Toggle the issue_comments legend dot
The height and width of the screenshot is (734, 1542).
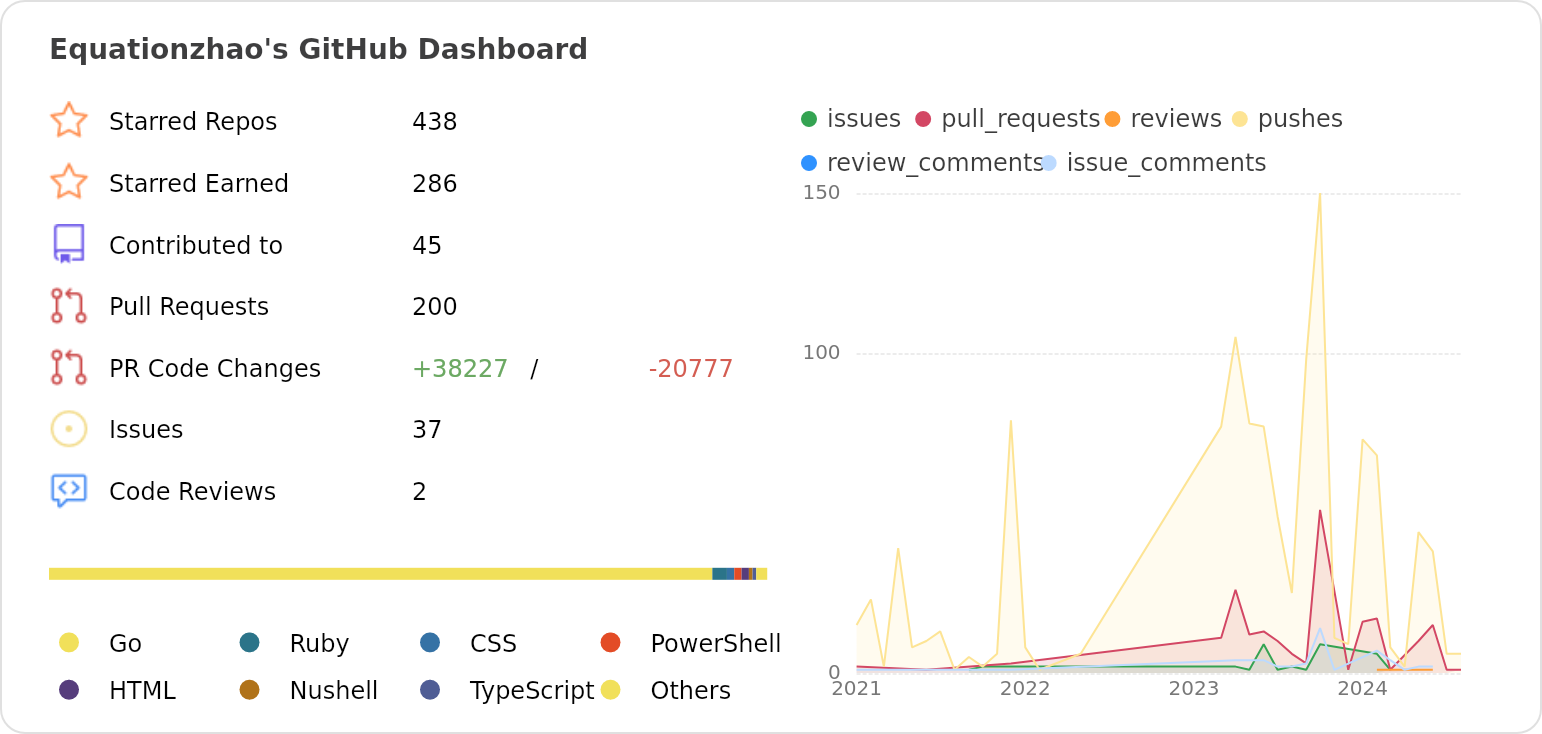coord(1049,163)
